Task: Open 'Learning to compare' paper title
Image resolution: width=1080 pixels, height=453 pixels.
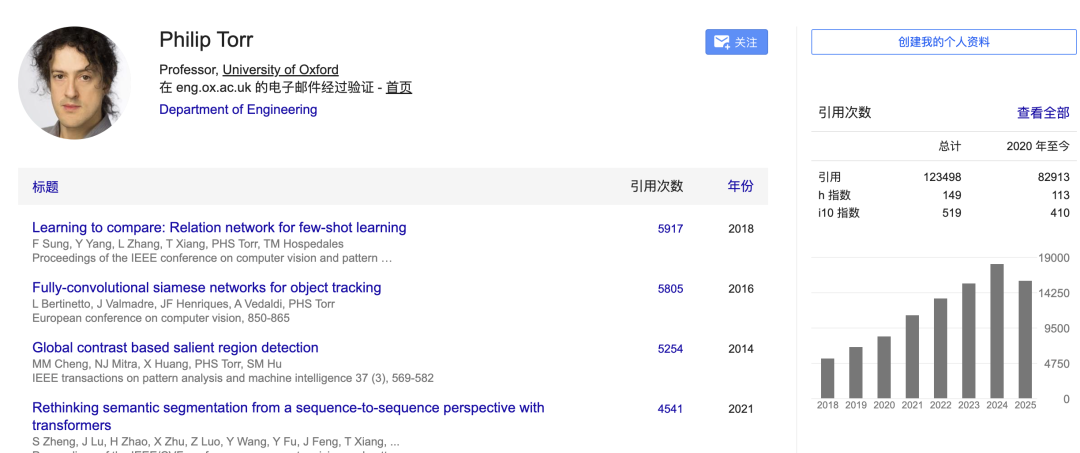Action: click(x=219, y=228)
